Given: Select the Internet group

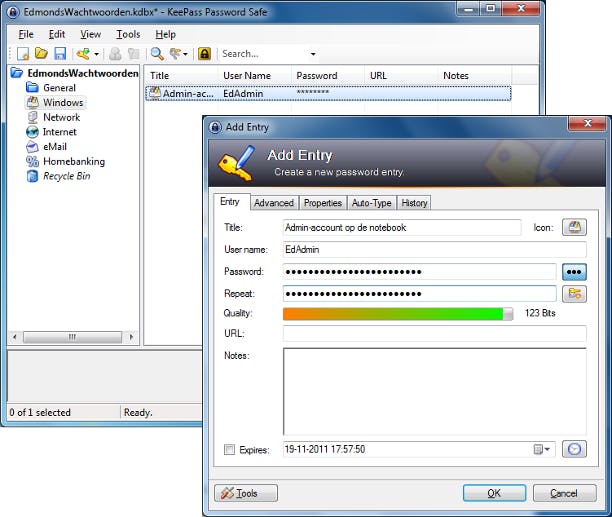Looking at the screenshot, I should 59,132.
